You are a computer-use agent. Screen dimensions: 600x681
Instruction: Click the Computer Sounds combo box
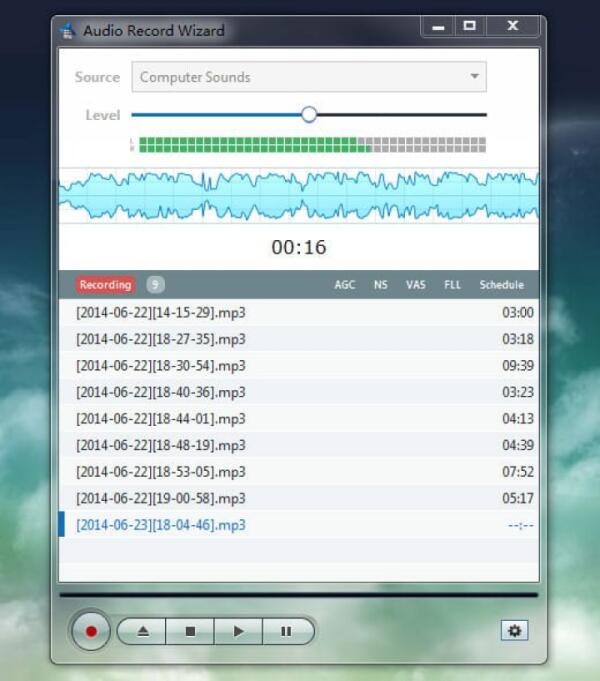(x=309, y=77)
